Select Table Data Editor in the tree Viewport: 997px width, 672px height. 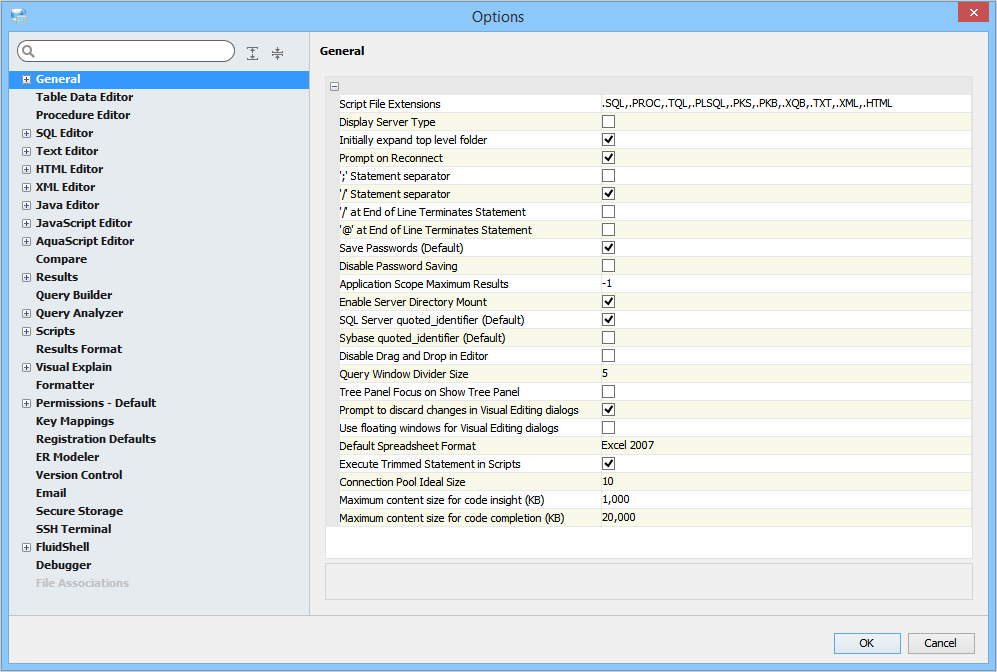[x=84, y=97]
